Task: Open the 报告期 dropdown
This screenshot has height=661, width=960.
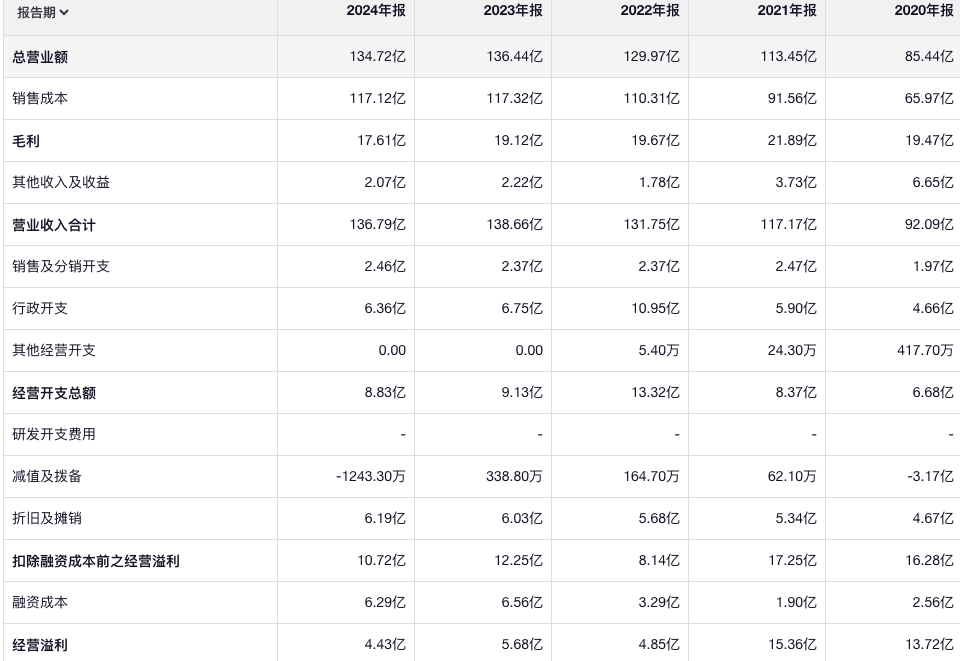Action: [x=43, y=13]
